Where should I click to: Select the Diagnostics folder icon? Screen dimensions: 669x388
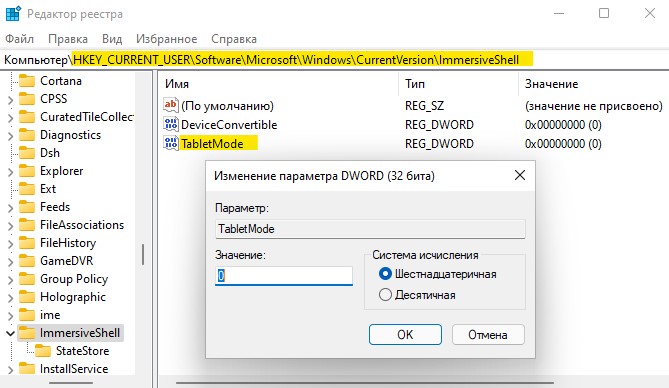[x=27, y=135]
